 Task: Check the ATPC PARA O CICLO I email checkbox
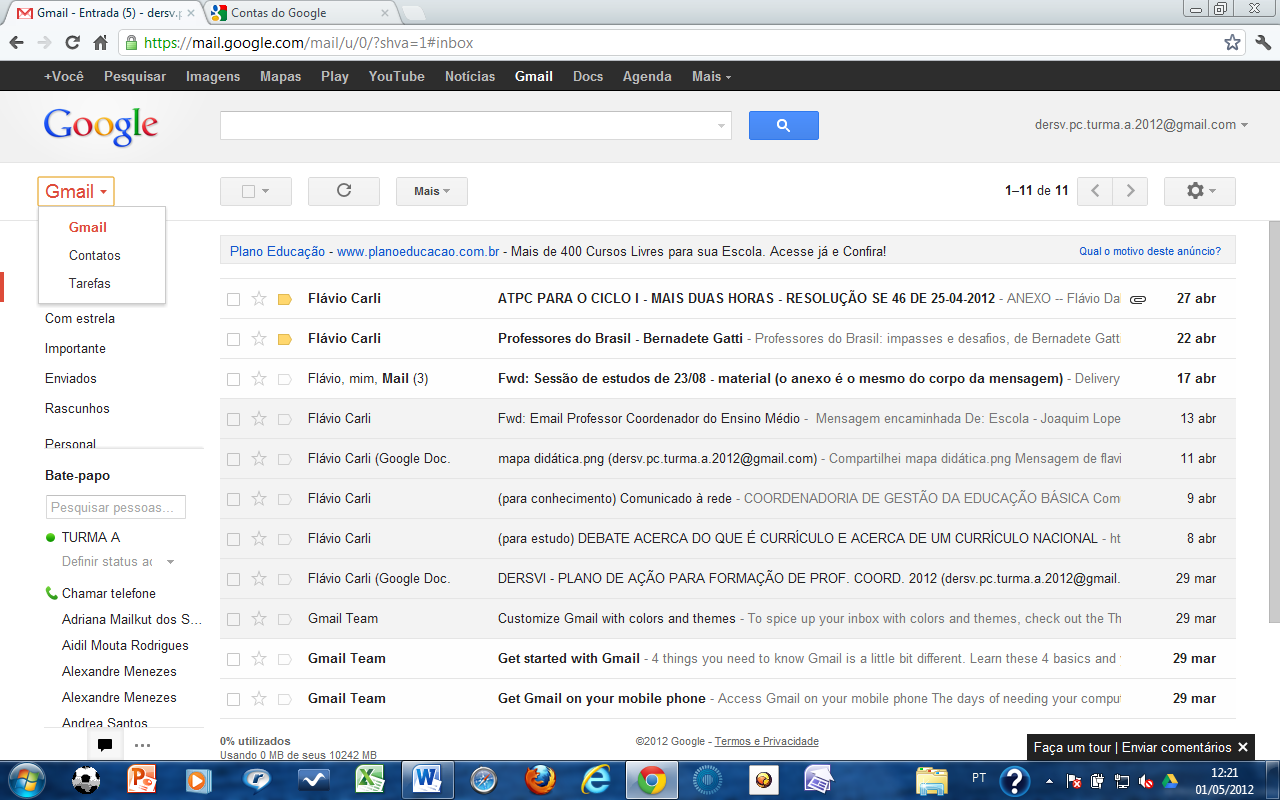tap(233, 299)
